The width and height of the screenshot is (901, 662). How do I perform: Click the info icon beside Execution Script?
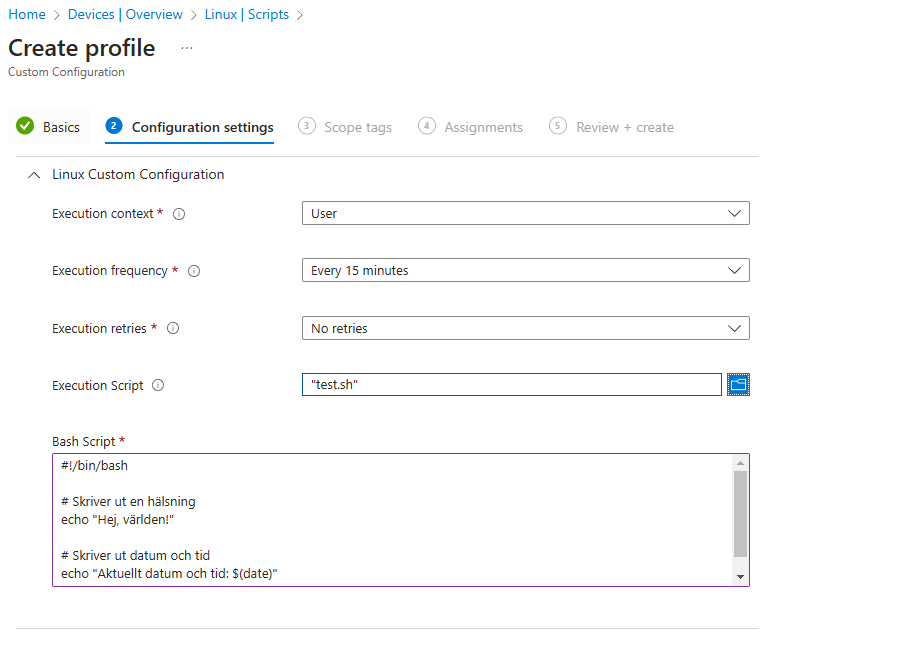coord(158,386)
